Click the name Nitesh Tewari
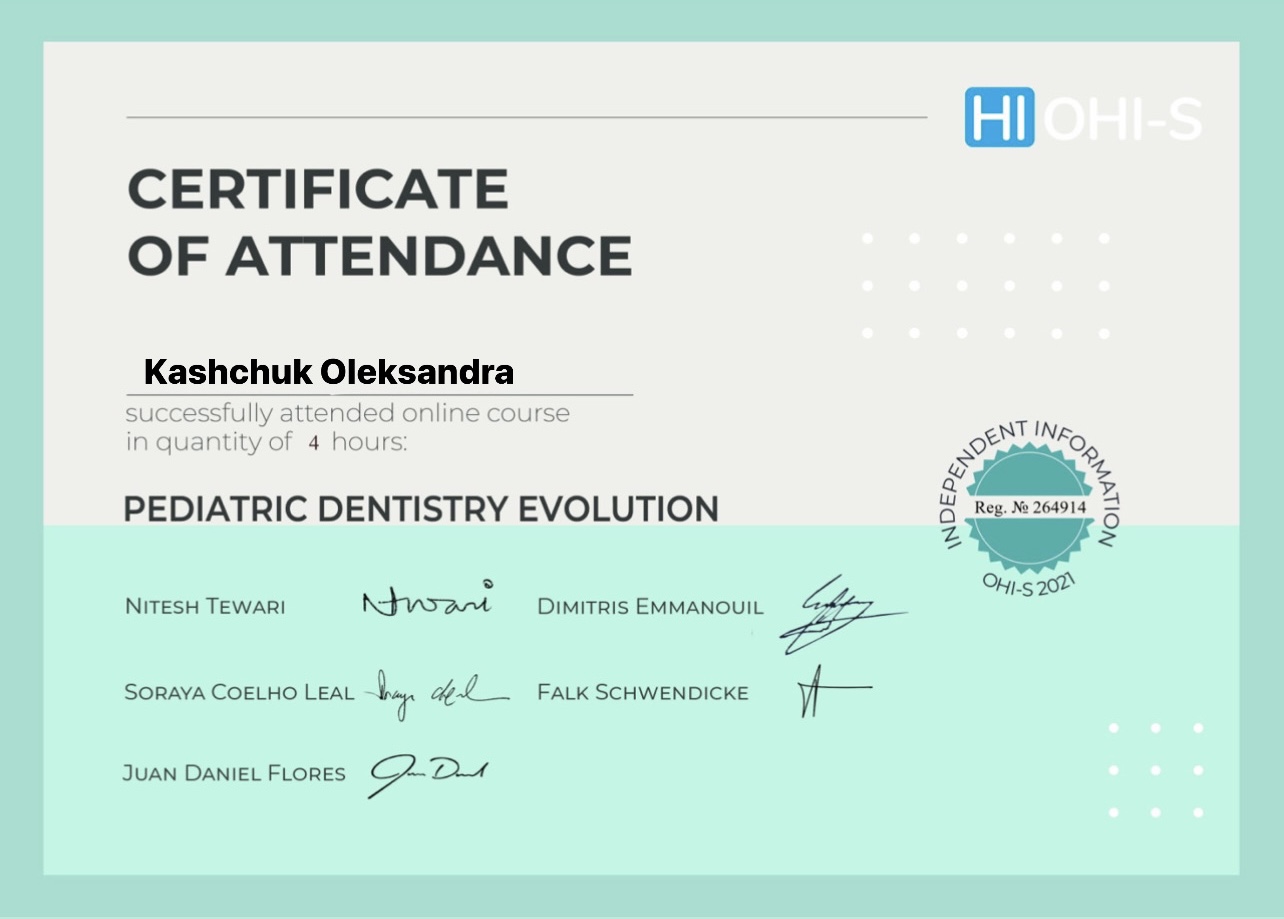The height and width of the screenshot is (919, 1284). pyautogui.click(x=205, y=606)
